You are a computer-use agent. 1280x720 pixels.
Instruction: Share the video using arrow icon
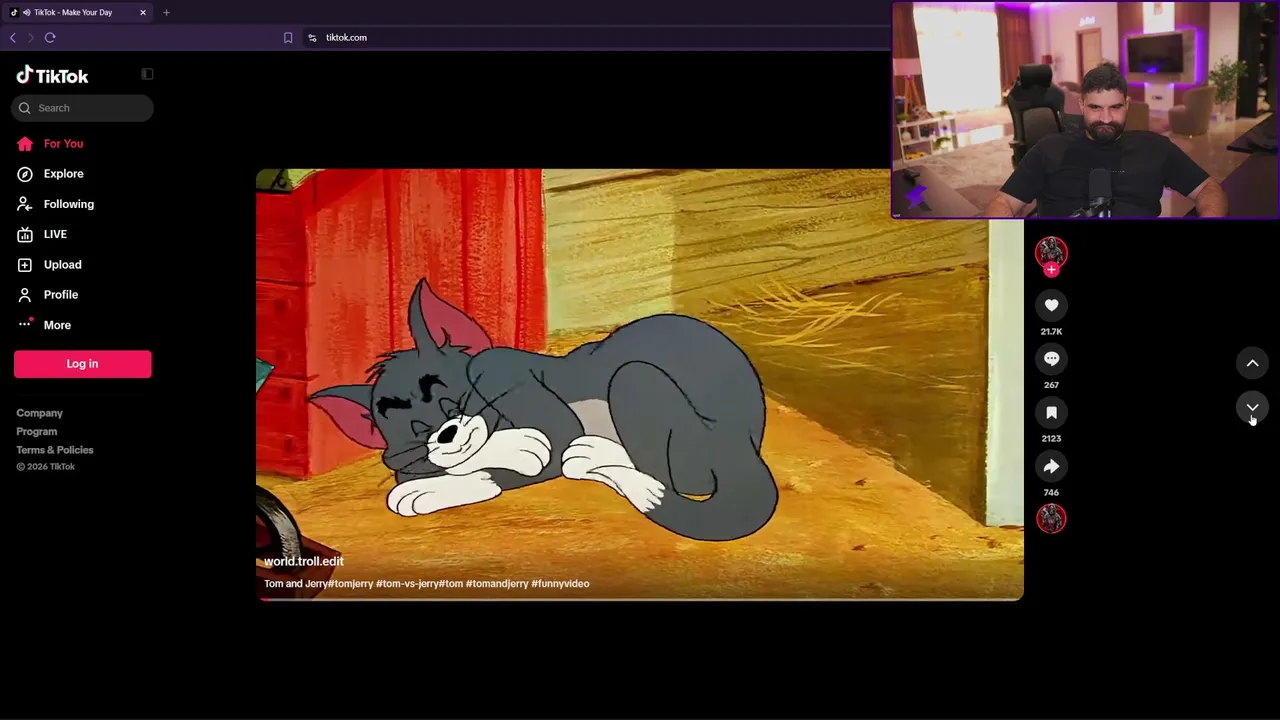1051,466
